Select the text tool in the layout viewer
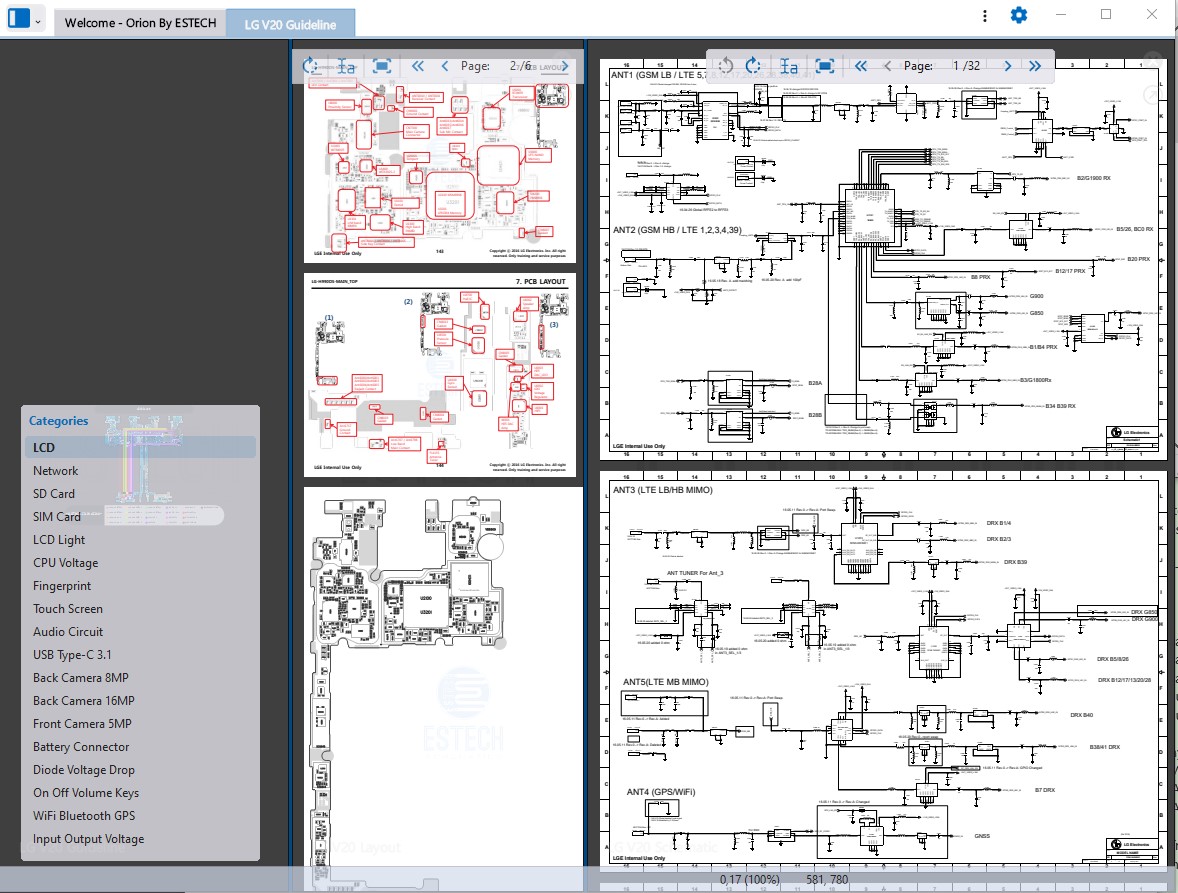This screenshot has height=893, width=1178. pyautogui.click(x=346, y=66)
